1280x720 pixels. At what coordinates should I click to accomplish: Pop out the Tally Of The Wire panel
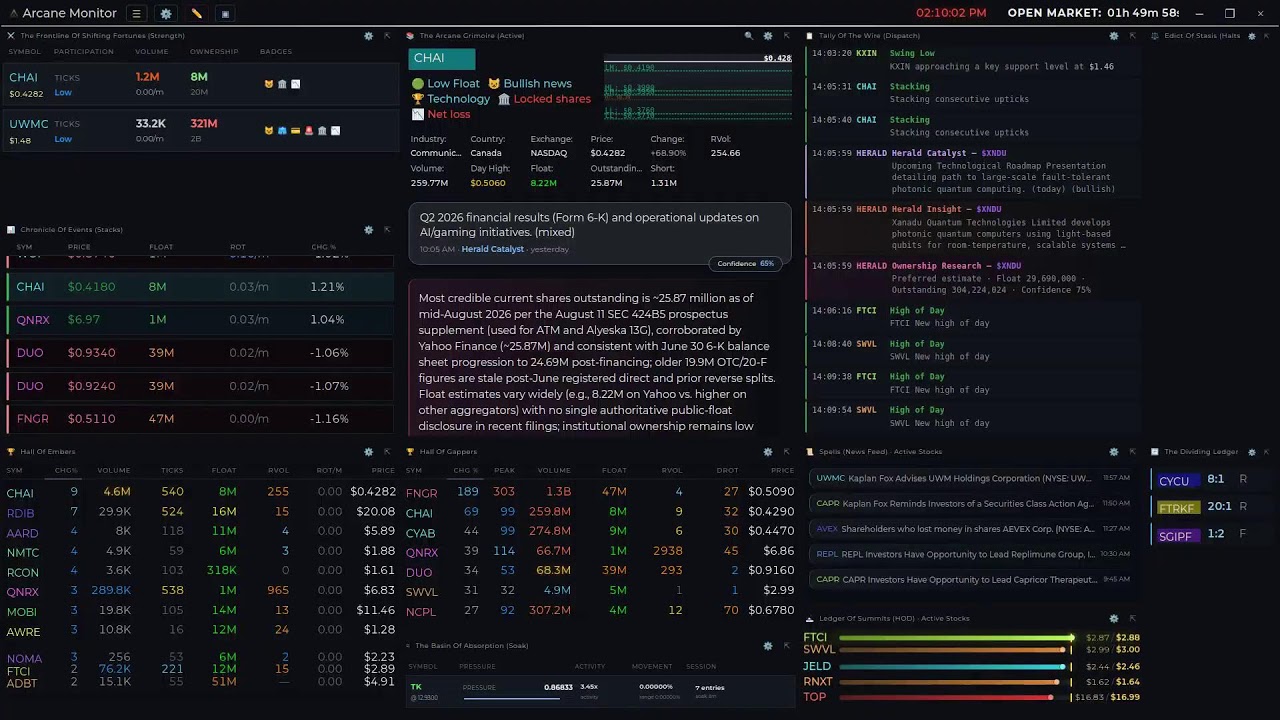(x=1132, y=35)
